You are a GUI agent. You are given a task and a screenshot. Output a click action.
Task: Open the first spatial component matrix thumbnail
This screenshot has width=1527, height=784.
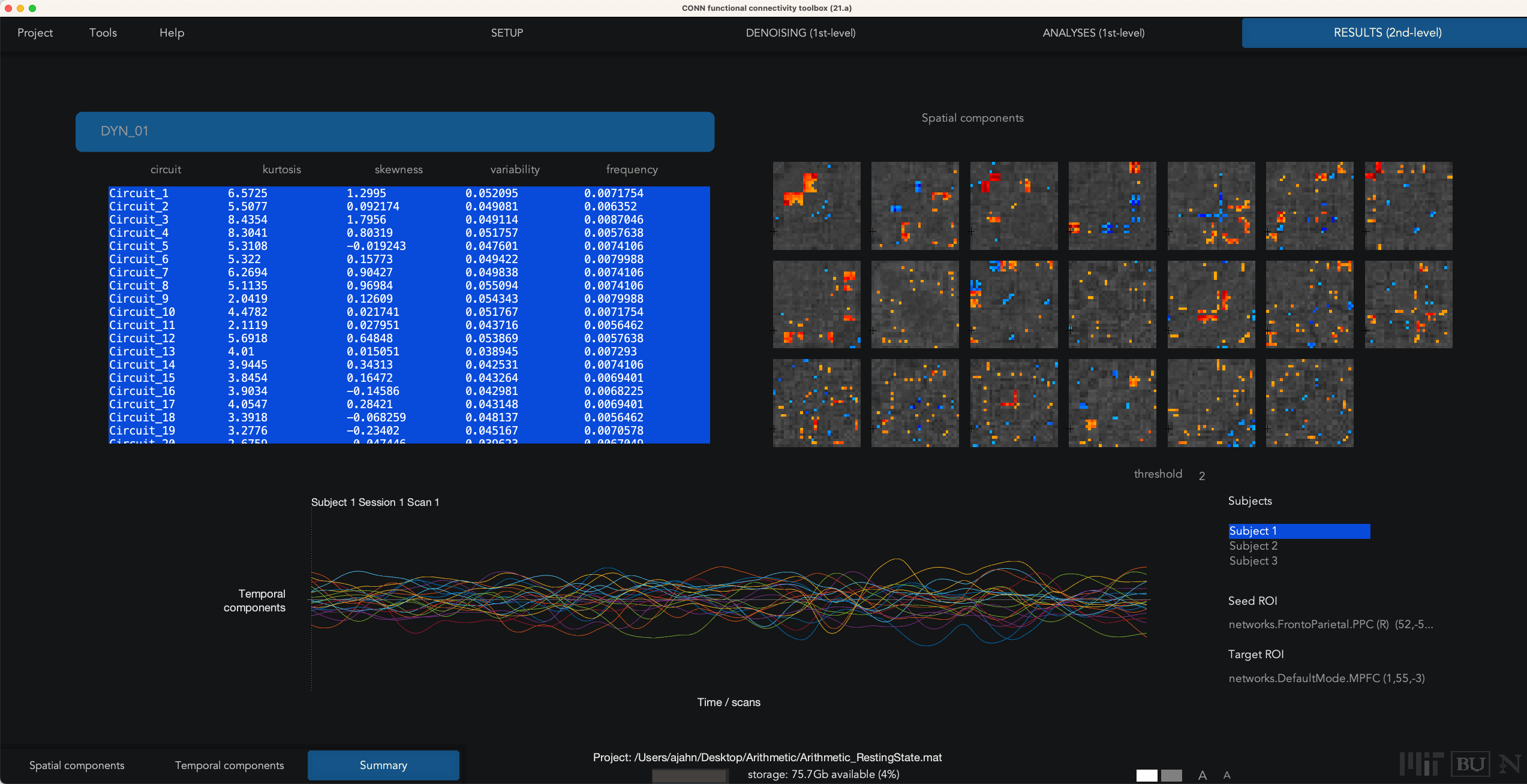click(x=816, y=206)
